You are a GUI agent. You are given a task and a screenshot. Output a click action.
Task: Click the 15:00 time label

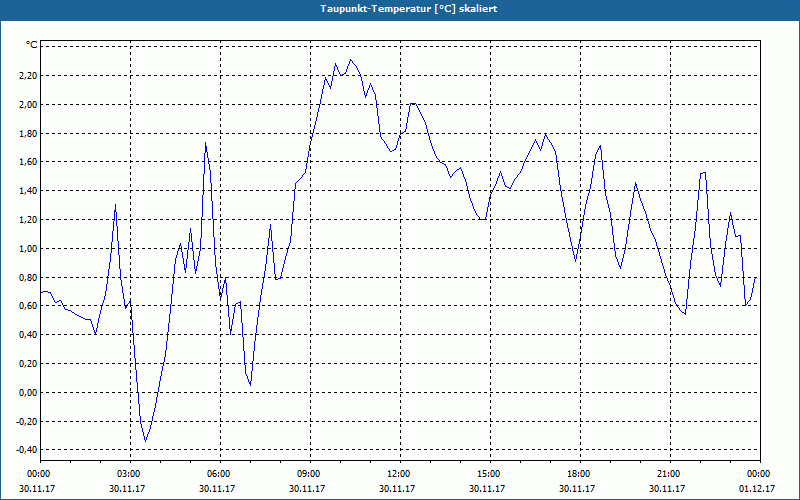point(490,474)
